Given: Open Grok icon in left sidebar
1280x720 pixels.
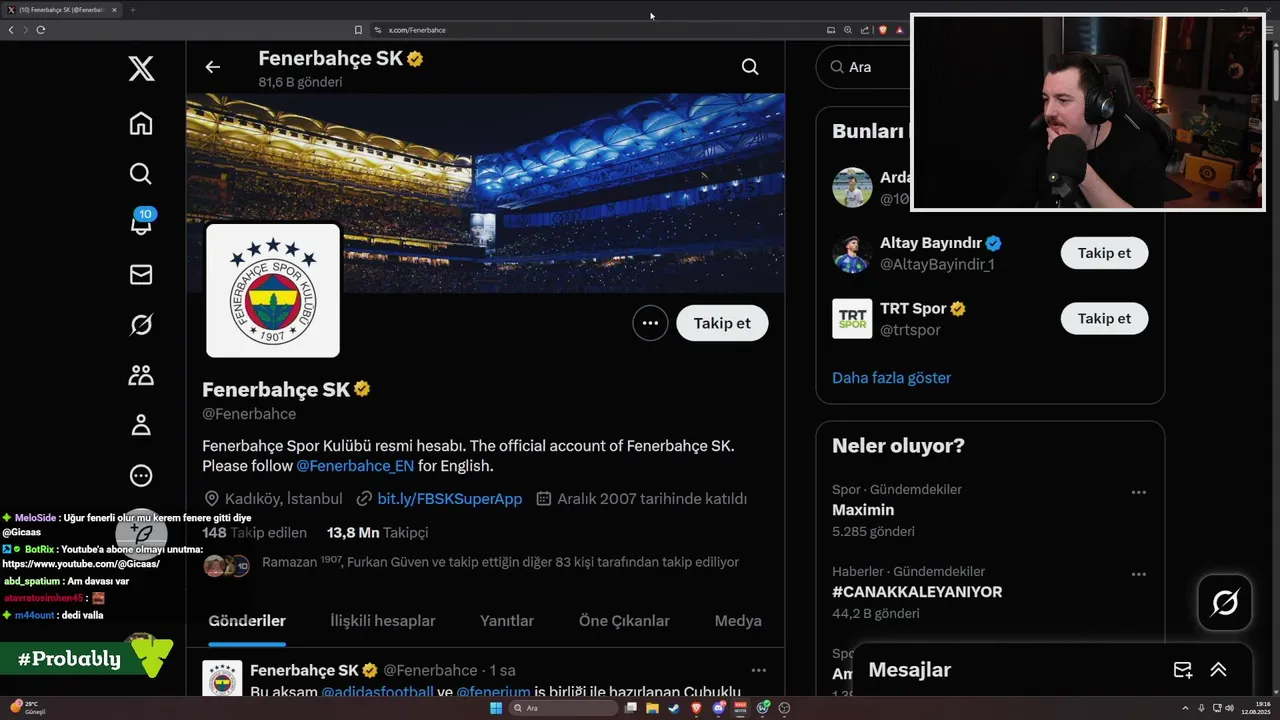Looking at the screenshot, I should point(141,324).
